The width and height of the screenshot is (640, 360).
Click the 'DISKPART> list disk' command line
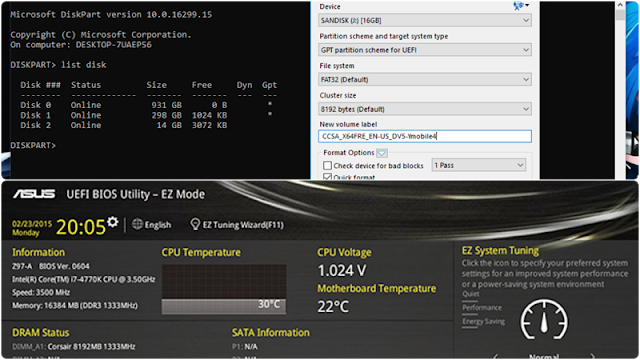tap(58, 65)
